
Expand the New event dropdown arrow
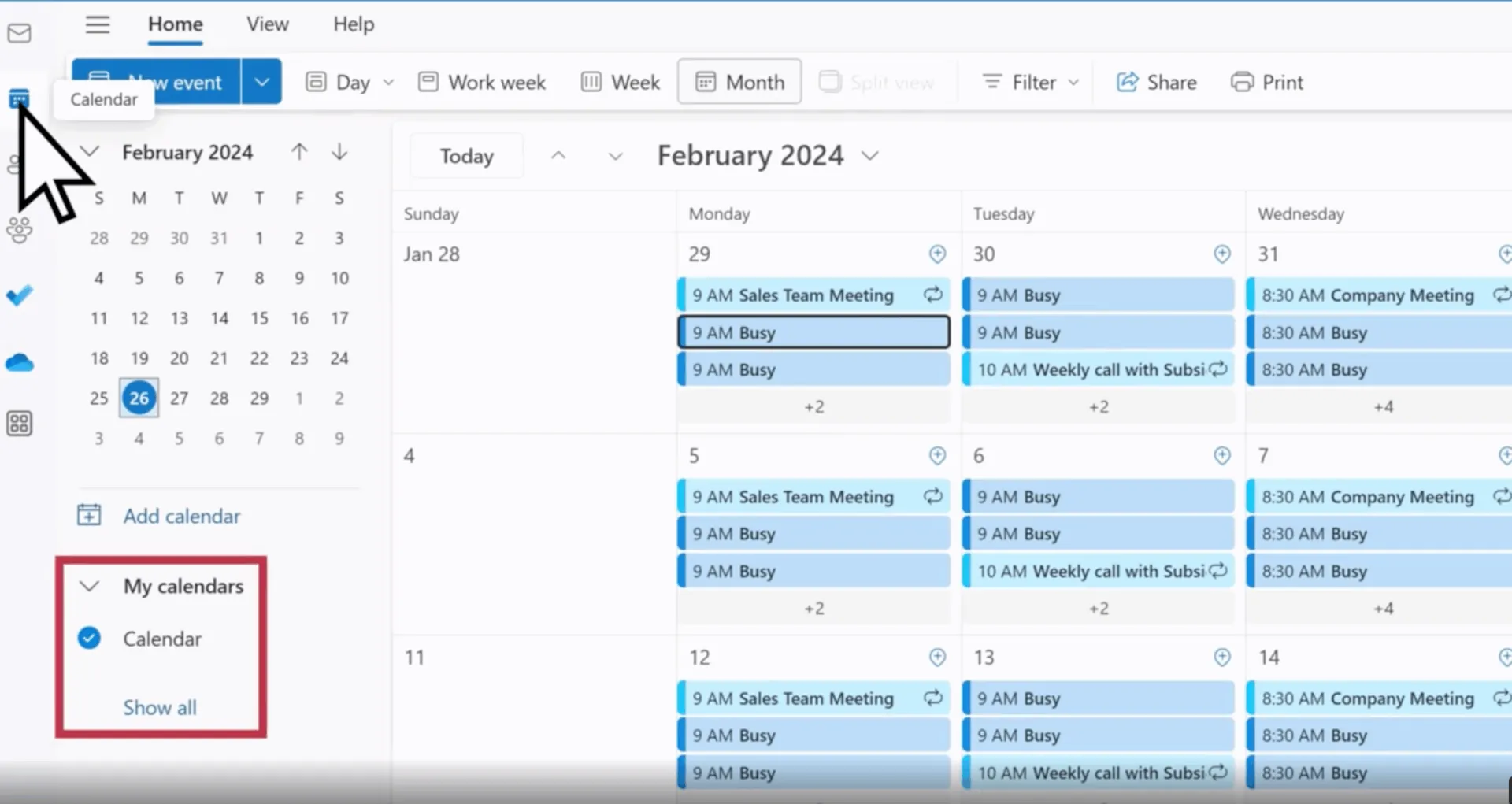coord(261,82)
